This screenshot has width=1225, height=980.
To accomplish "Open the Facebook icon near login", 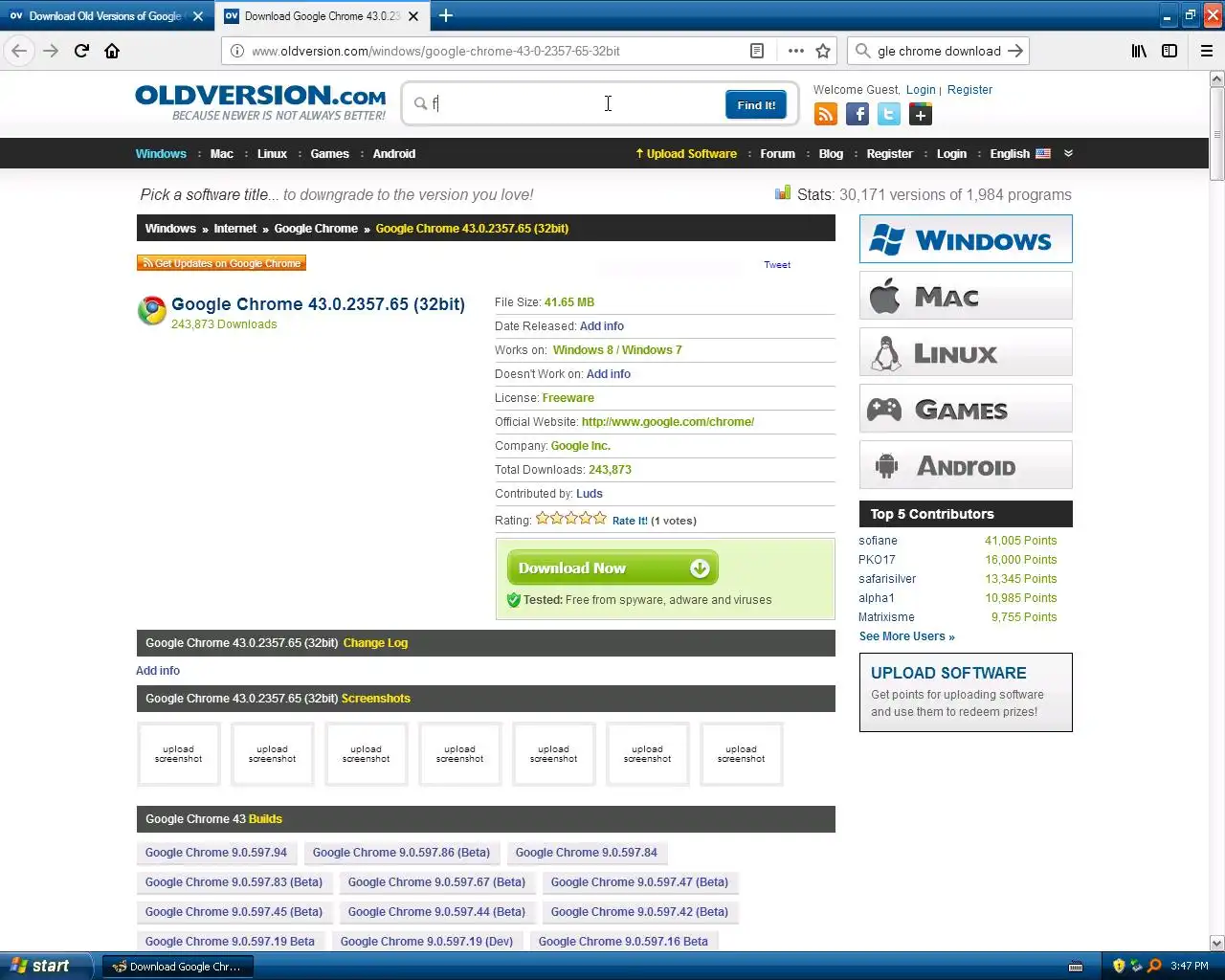I will point(857,115).
